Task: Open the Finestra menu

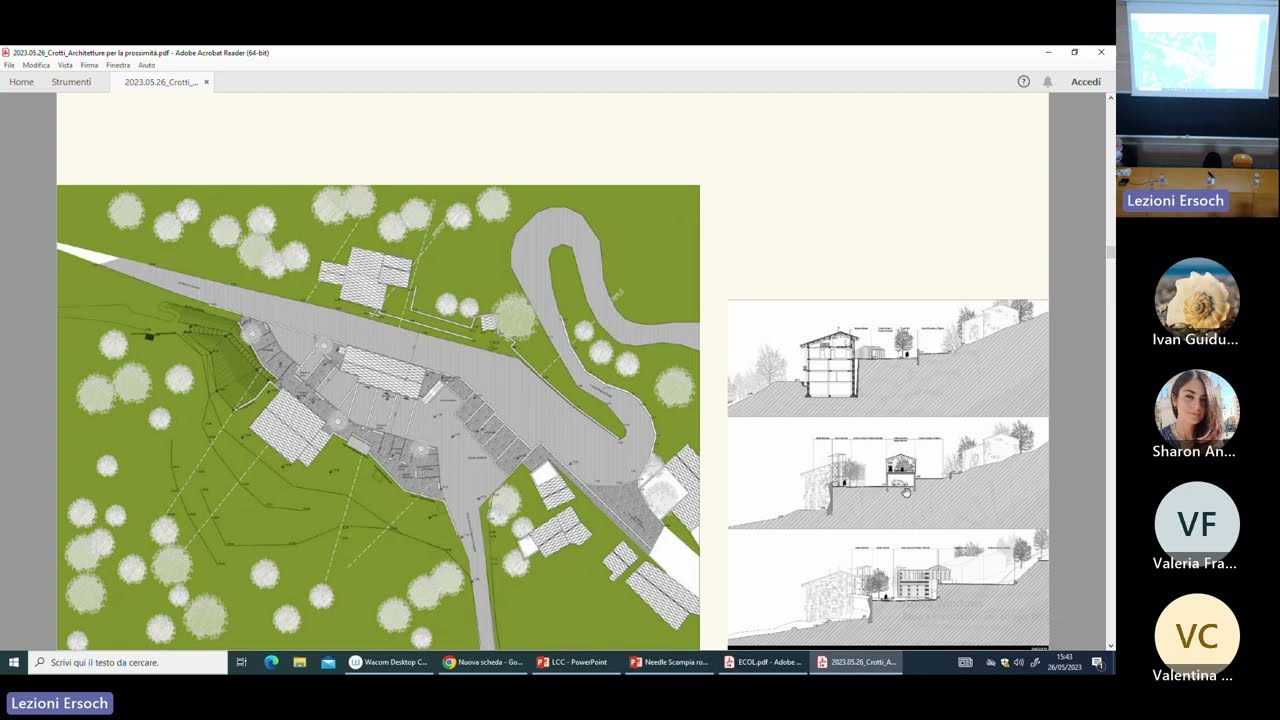Action: [118, 65]
